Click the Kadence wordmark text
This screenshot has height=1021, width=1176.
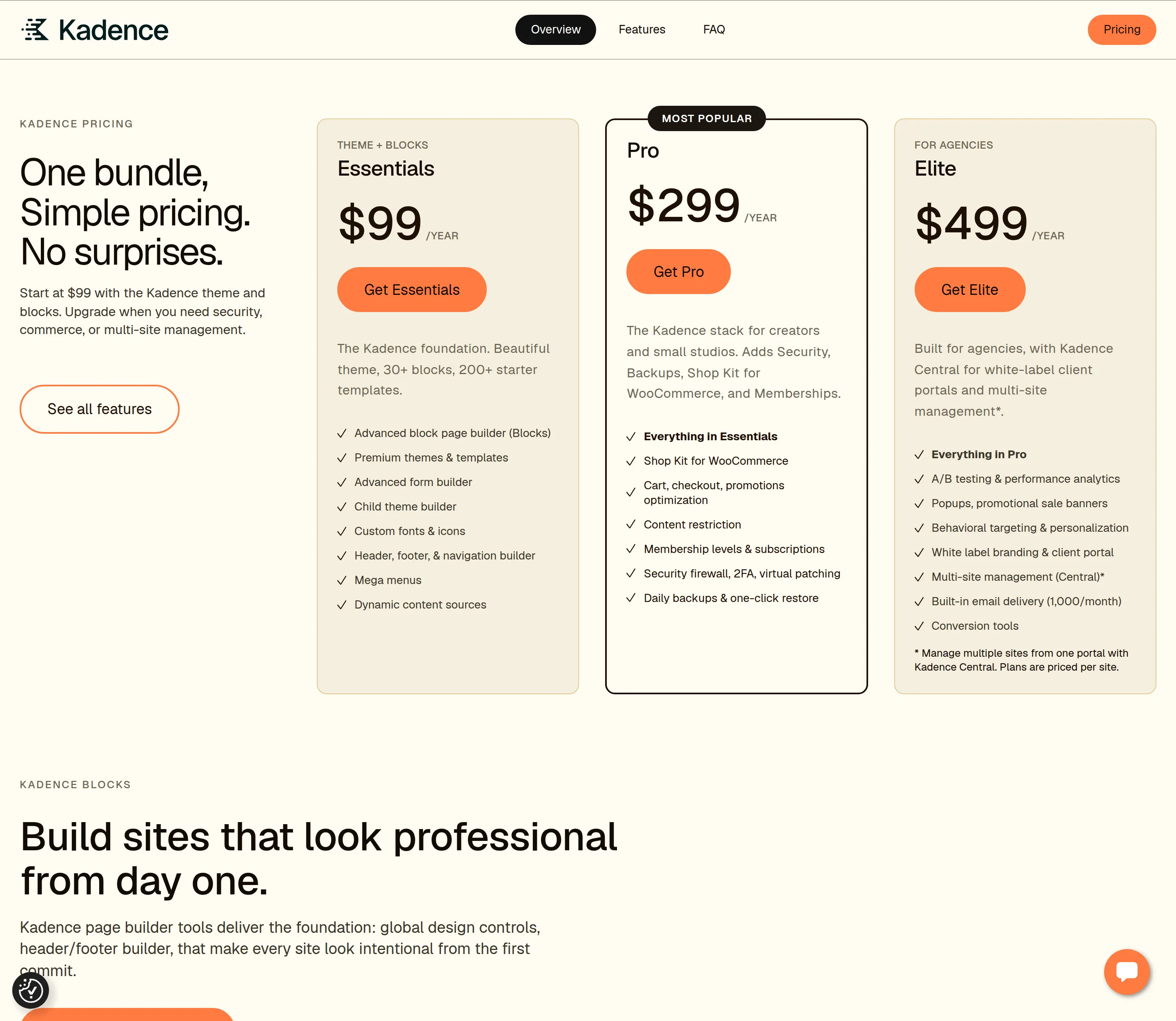tap(114, 30)
